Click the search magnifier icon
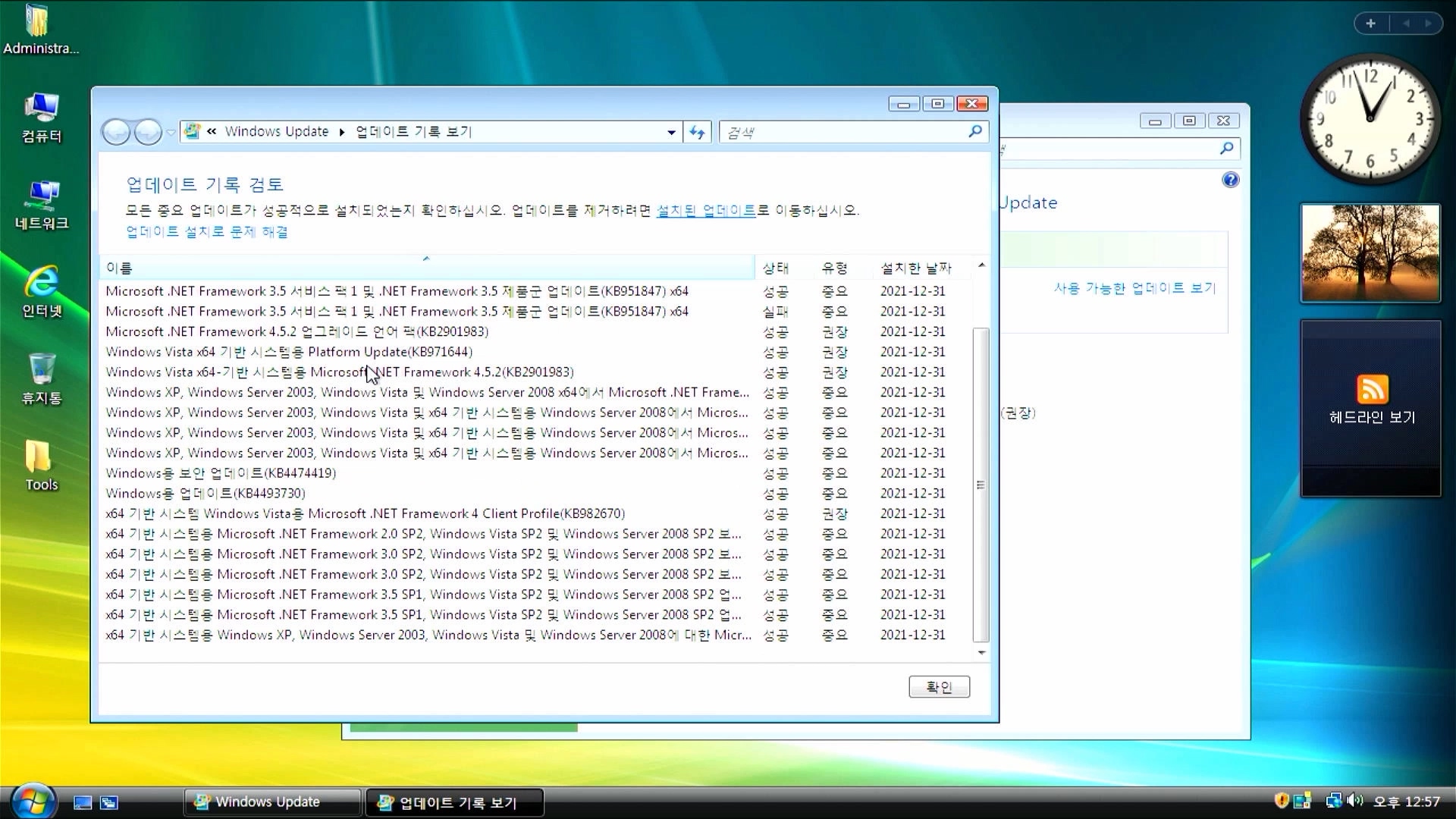This screenshot has height=819, width=1456. tap(975, 132)
